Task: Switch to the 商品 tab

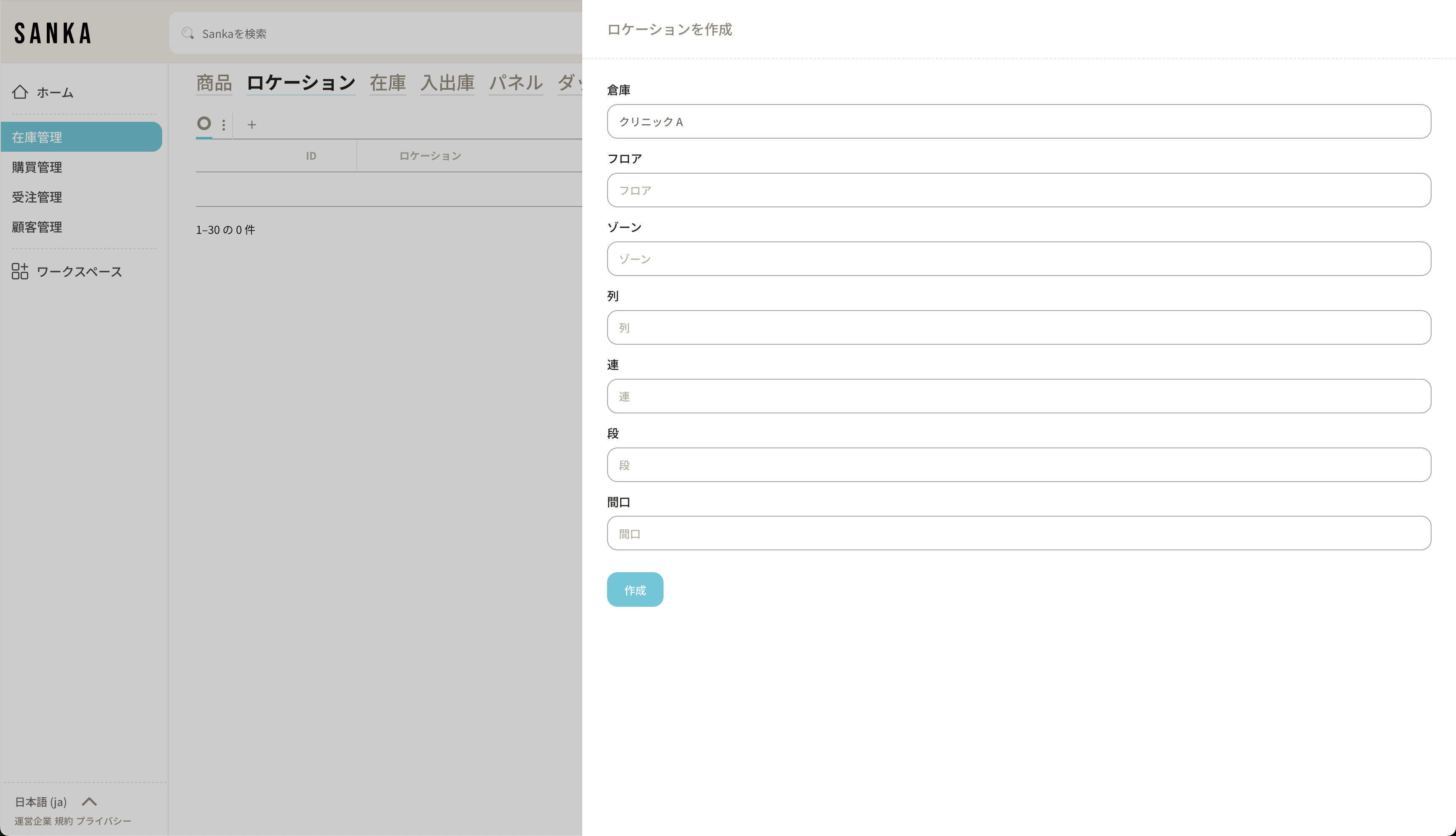Action: tap(214, 83)
